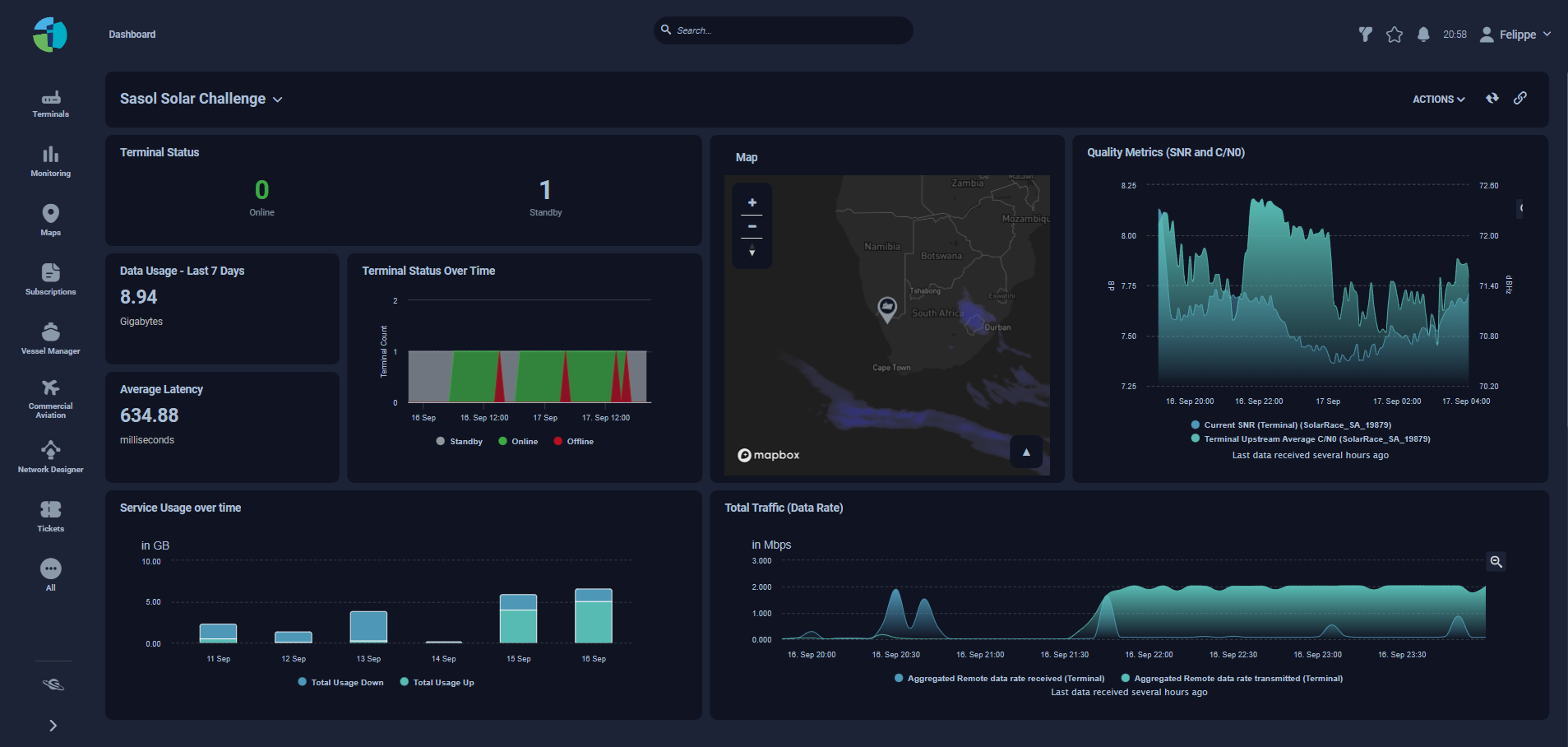This screenshot has height=747, width=1568.
Task: Copy dashboard link using chain icon
Action: click(x=1520, y=98)
